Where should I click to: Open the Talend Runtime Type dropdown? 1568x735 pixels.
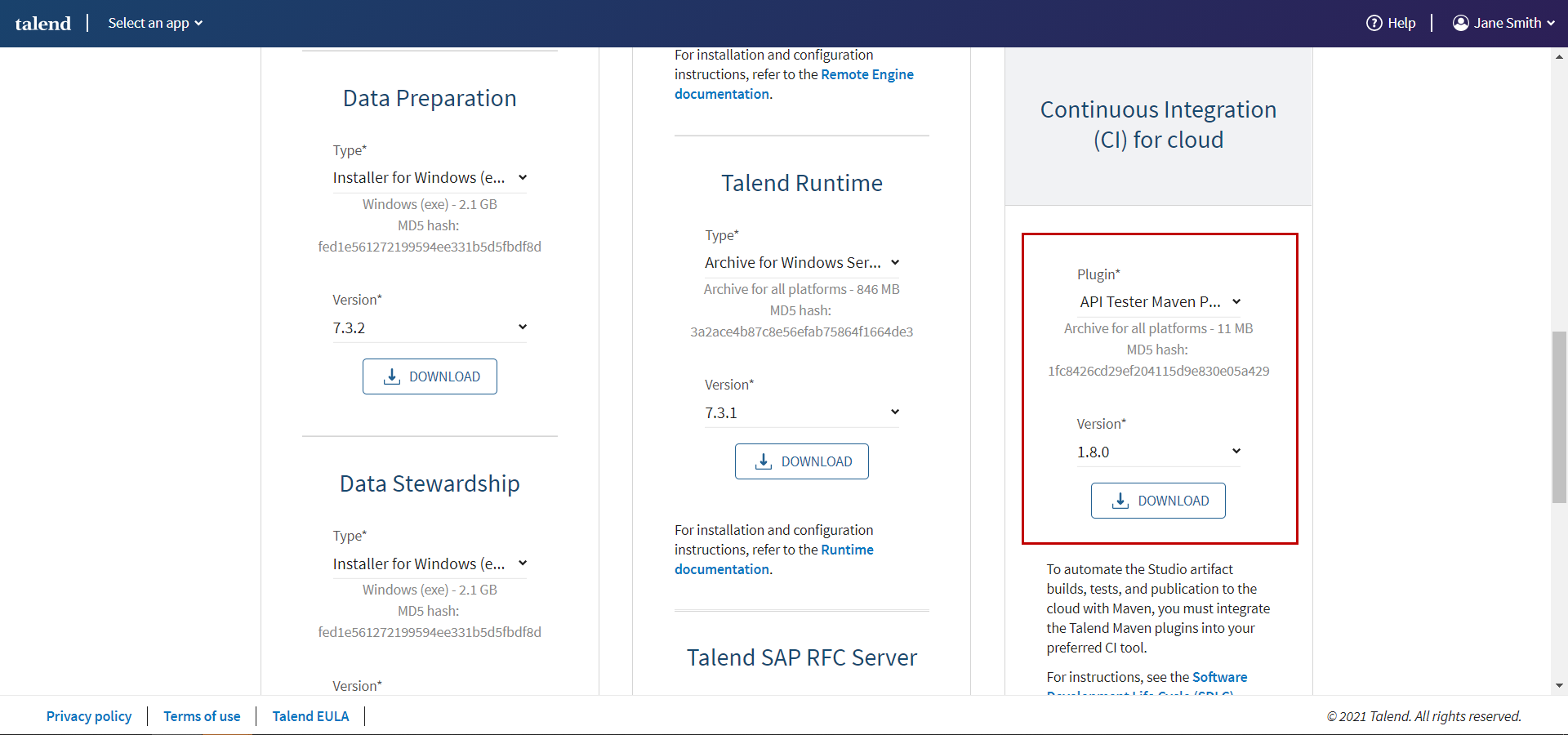[x=802, y=262]
